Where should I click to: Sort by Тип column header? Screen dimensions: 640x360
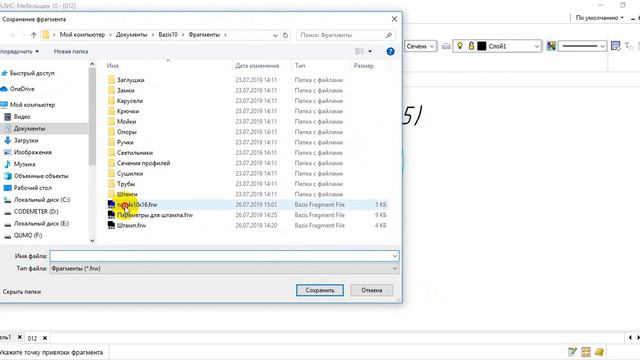300,65
